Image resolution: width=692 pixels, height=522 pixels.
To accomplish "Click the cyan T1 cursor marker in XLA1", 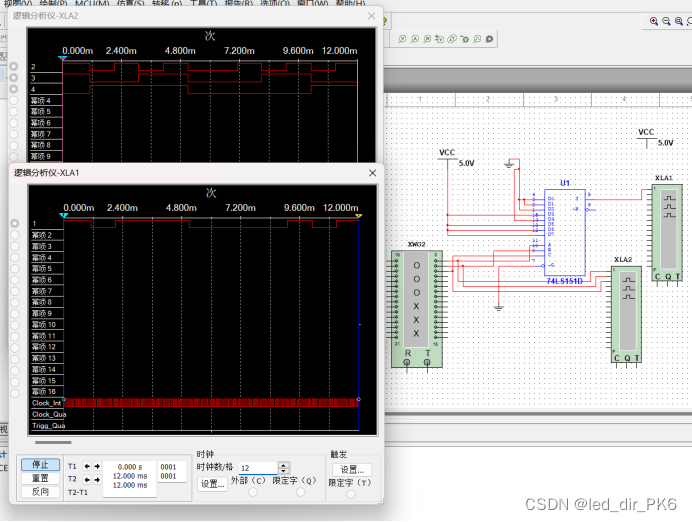I will [64, 215].
